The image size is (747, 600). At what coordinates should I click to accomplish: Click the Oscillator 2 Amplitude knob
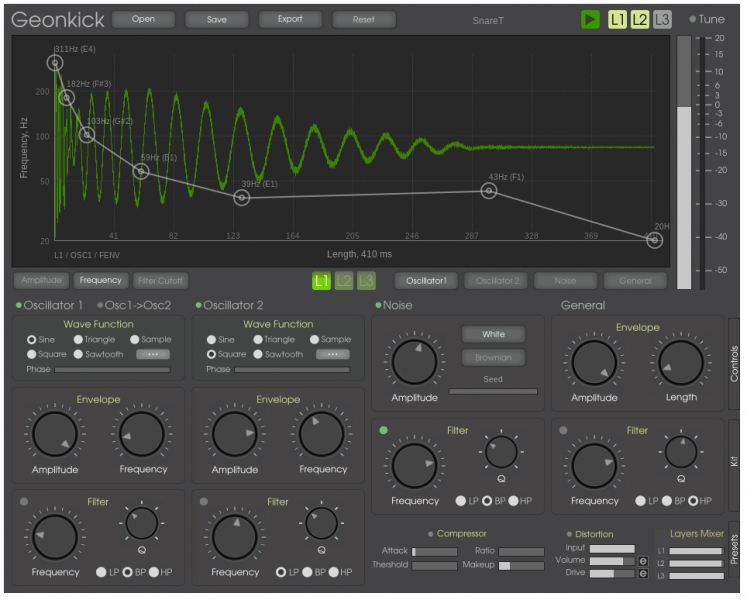[x=234, y=435]
